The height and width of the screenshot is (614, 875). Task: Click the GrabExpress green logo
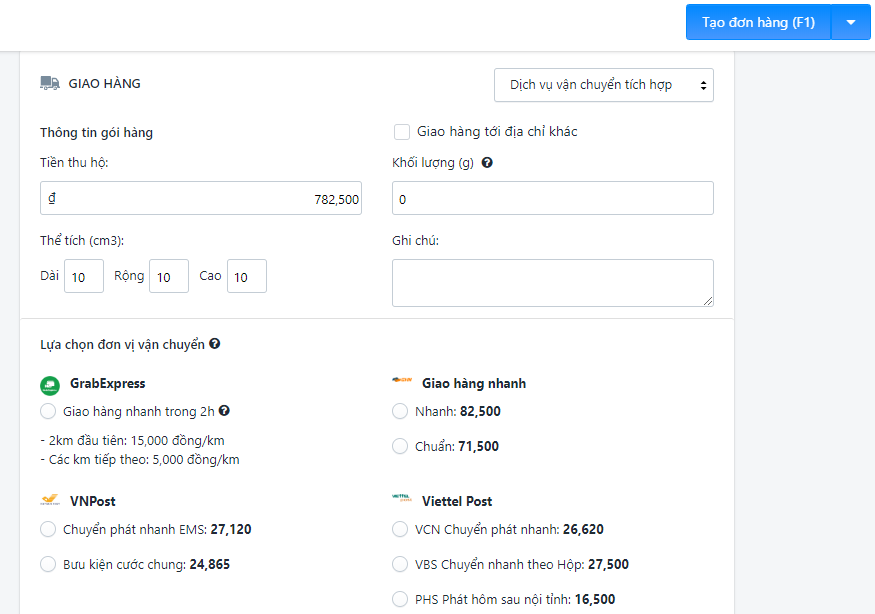pyautogui.click(x=50, y=385)
